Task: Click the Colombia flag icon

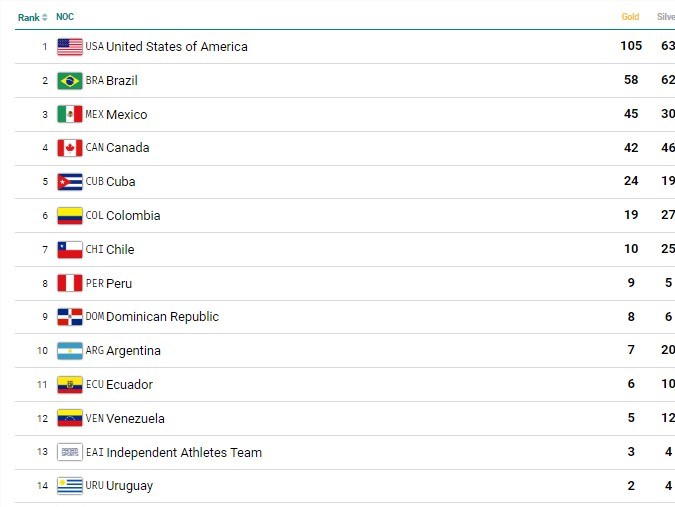Action: [x=69, y=215]
